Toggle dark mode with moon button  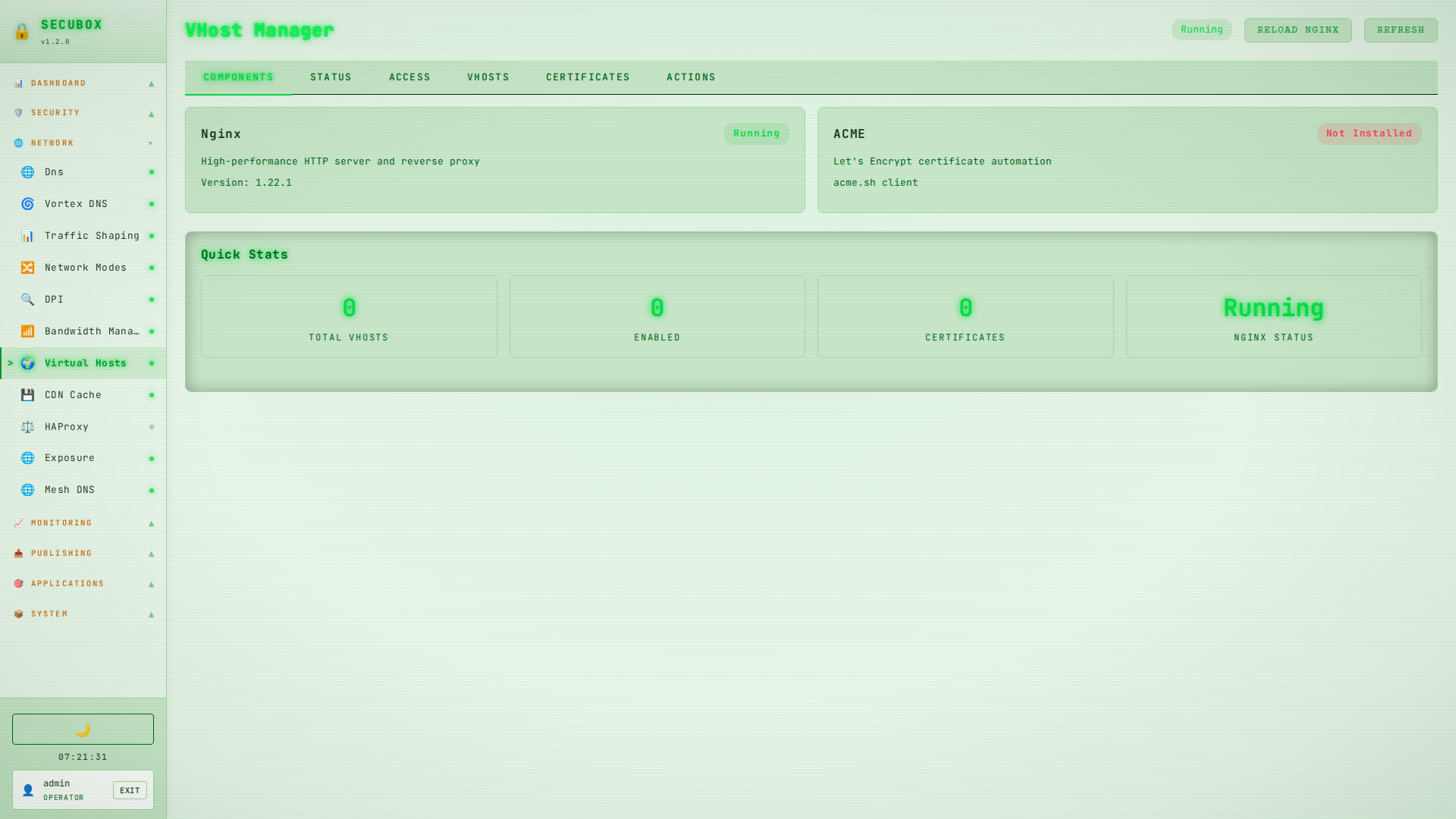click(83, 729)
